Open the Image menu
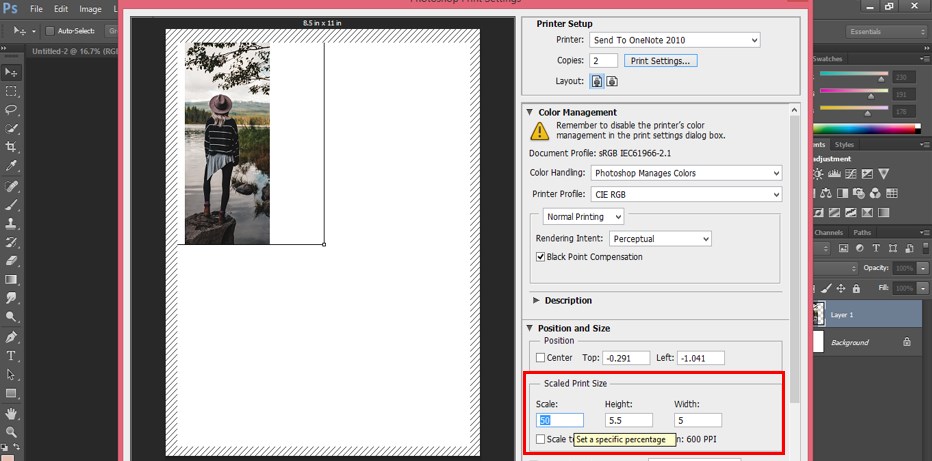Image resolution: width=932 pixels, height=461 pixels. [x=90, y=10]
